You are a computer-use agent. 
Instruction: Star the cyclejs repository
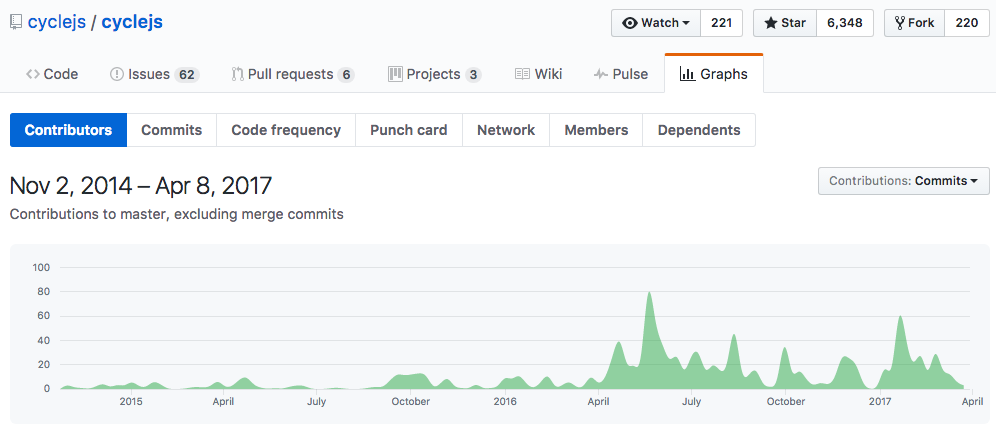coord(785,23)
